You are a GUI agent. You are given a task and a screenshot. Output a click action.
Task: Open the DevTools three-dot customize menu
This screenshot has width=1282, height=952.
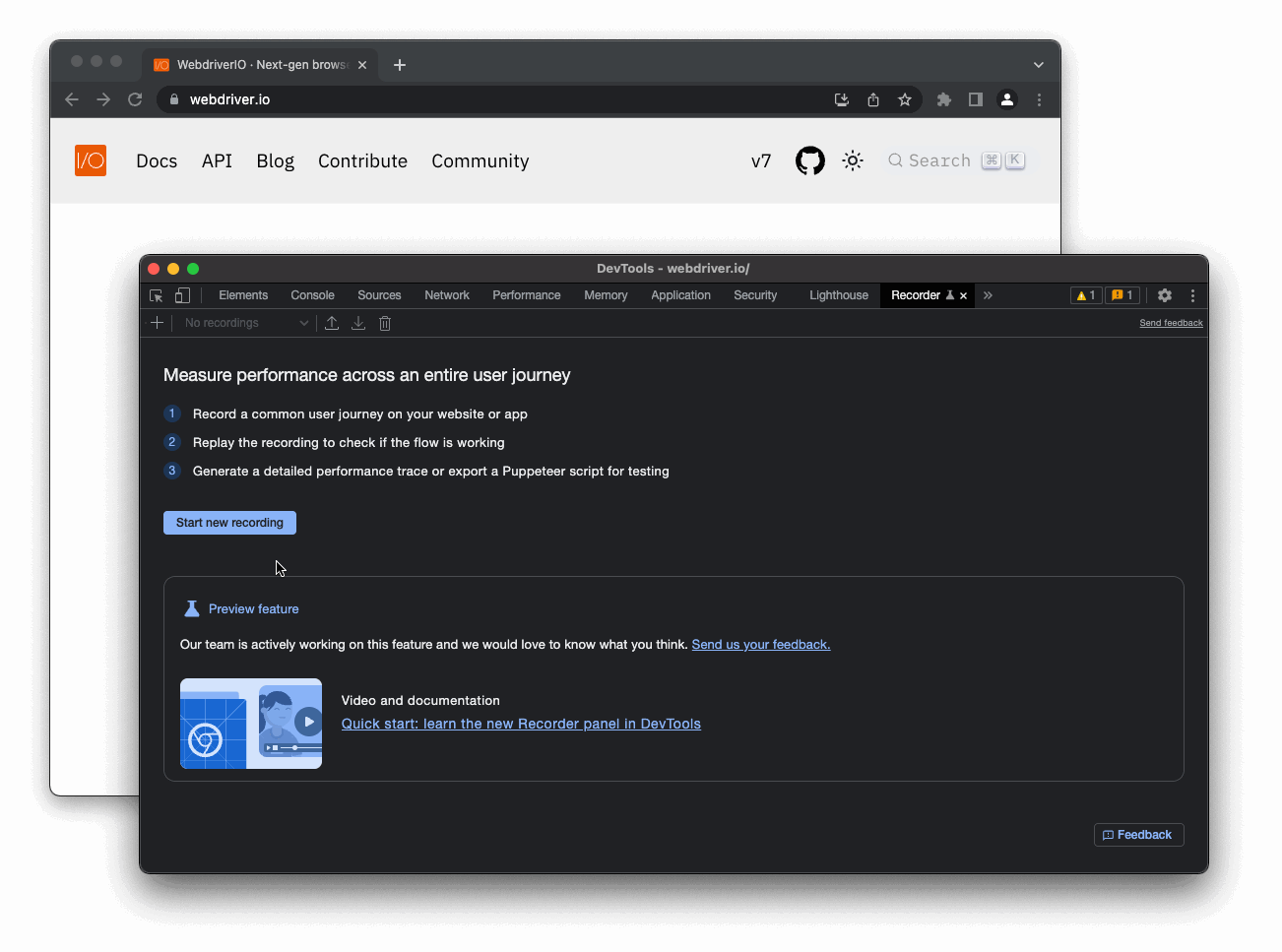pos(1192,295)
